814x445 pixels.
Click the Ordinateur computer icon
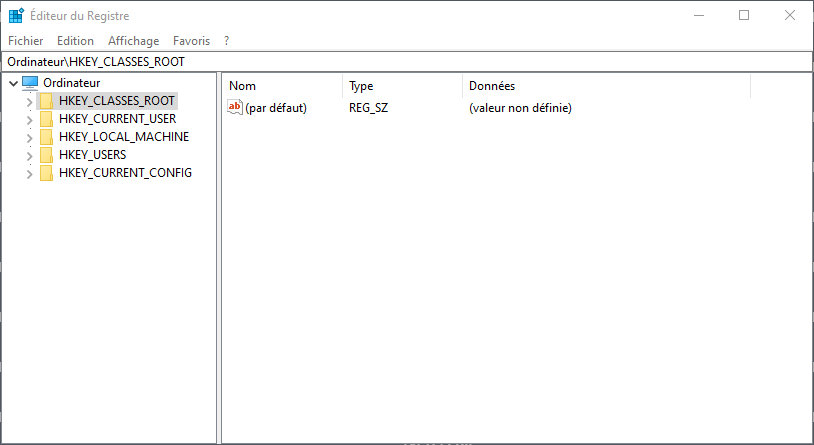[30, 83]
